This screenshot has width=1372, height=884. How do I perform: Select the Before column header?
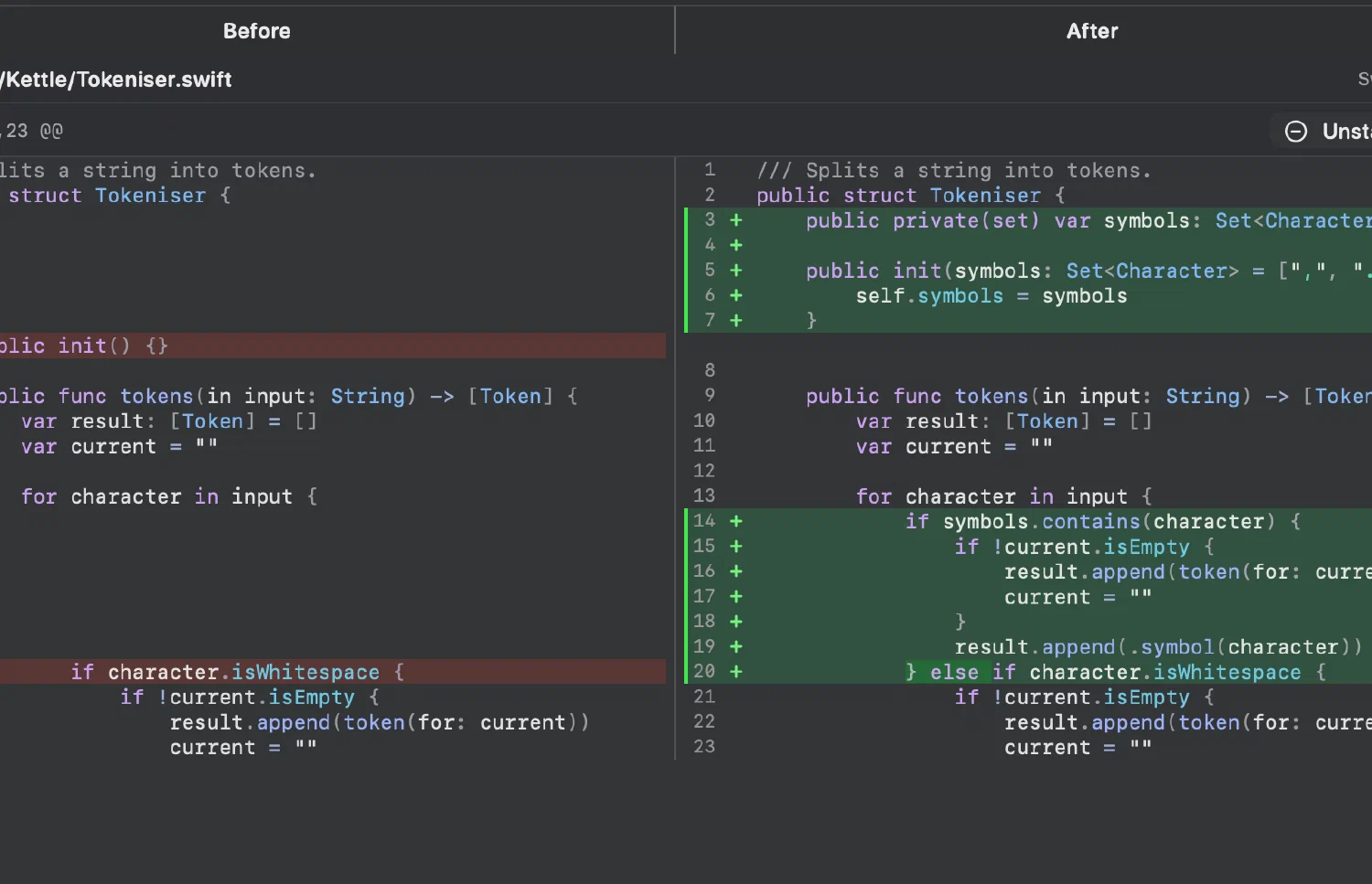coord(257,31)
